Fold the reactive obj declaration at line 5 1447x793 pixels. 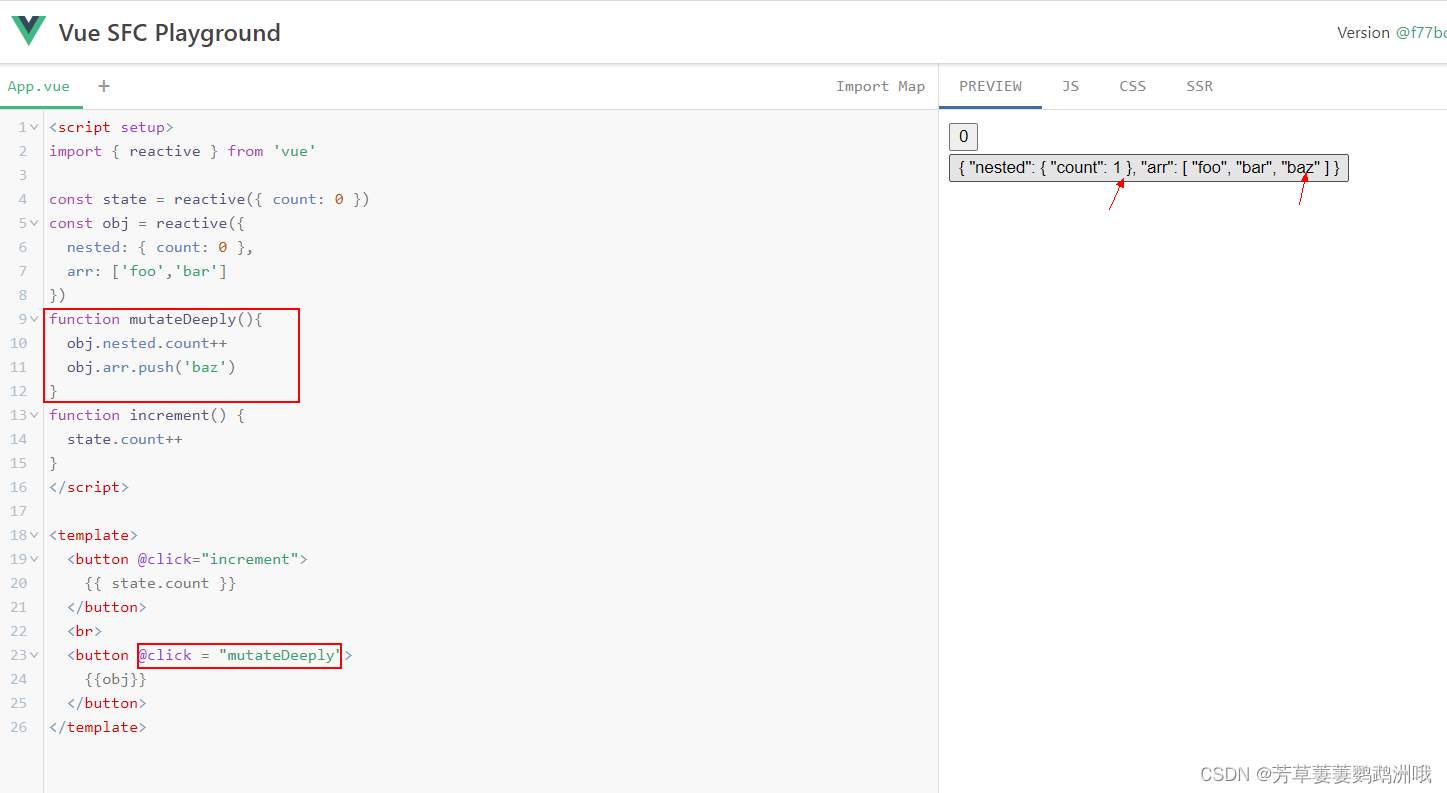click(35, 223)
